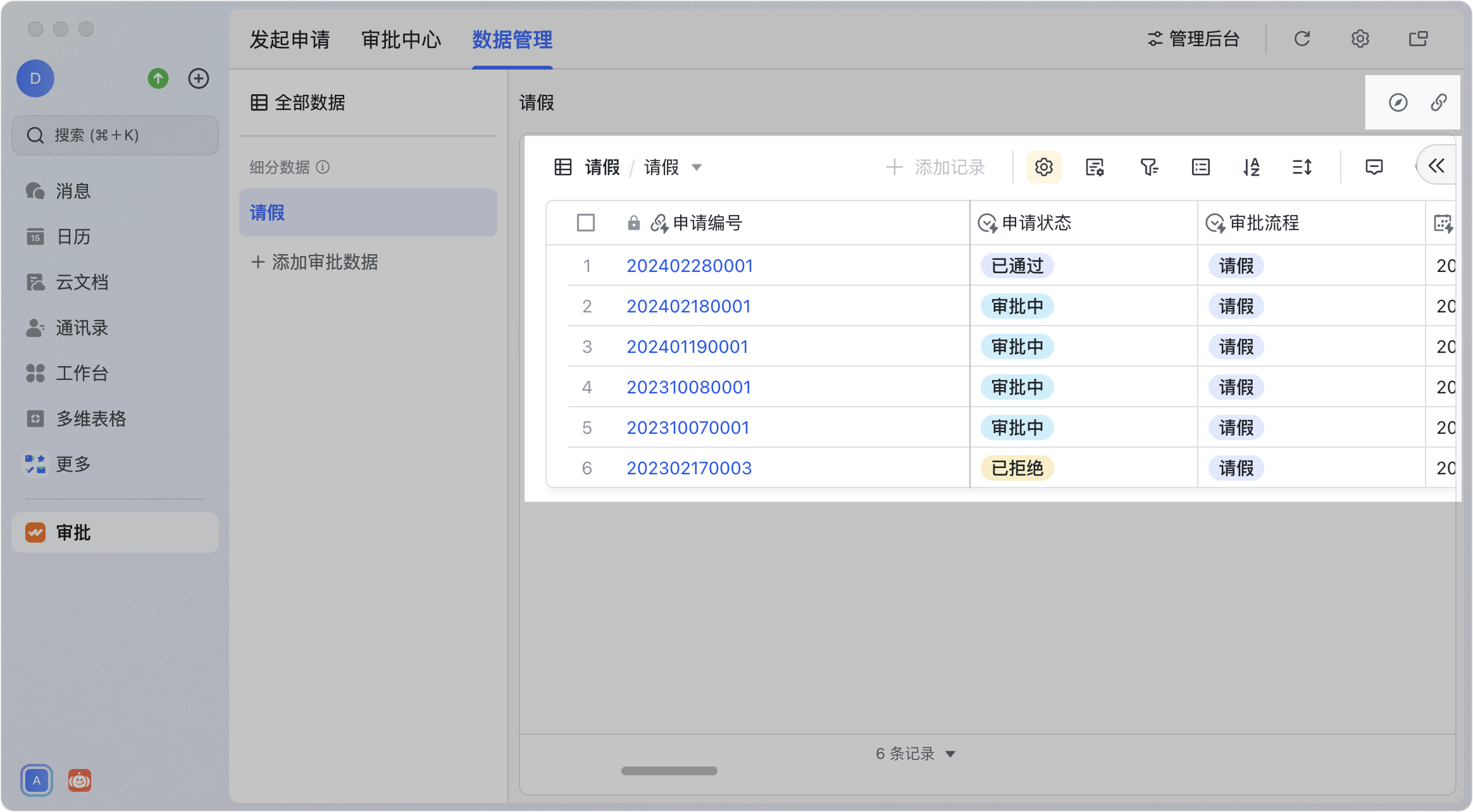Switch to 发起申请 tab
This screenshot has height=812, width=1473.
coord(290,39)
